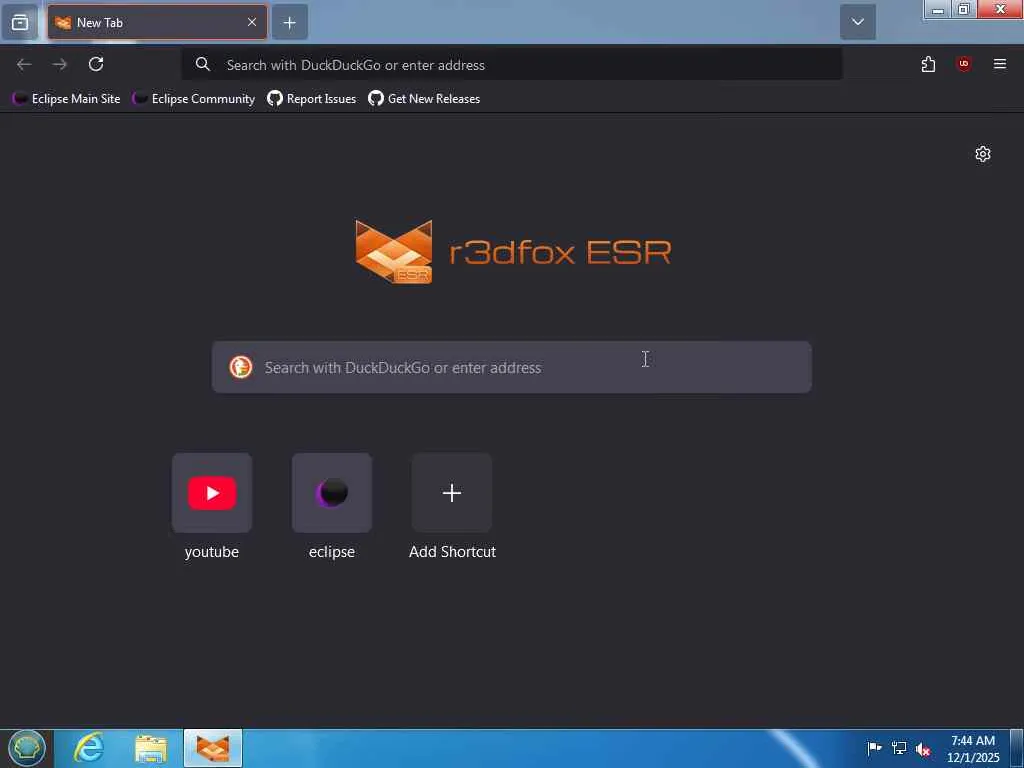Open the uBlock Origin extension icon
Screen dimensions: 1024x768
point(963,64)
